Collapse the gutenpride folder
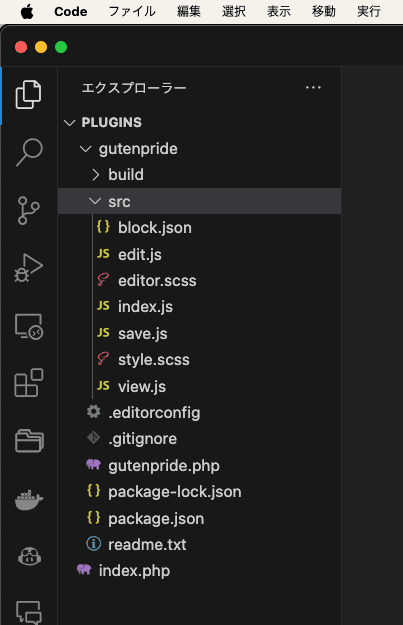 86,149
